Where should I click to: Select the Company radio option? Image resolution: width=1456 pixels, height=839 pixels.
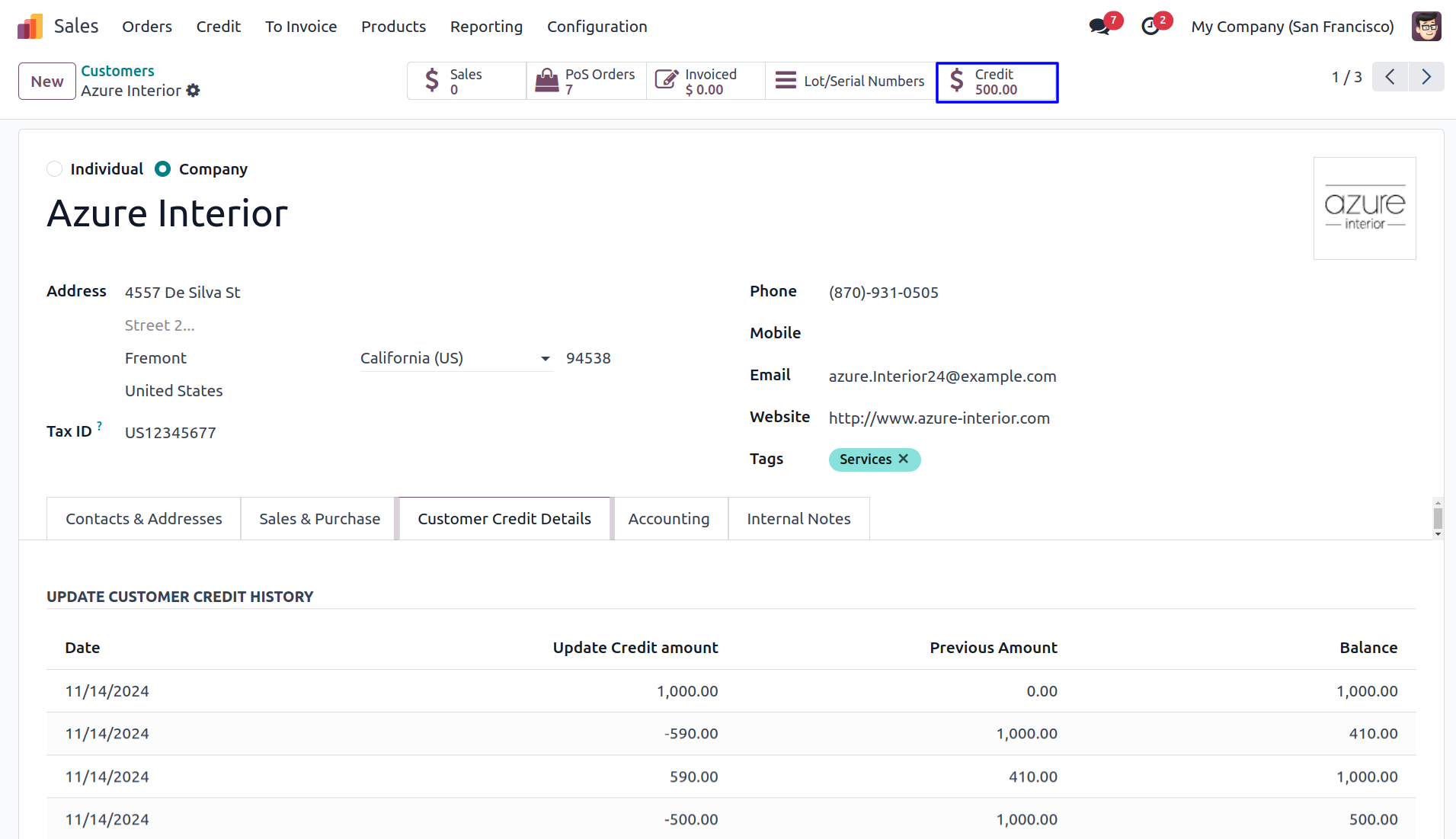163,169
